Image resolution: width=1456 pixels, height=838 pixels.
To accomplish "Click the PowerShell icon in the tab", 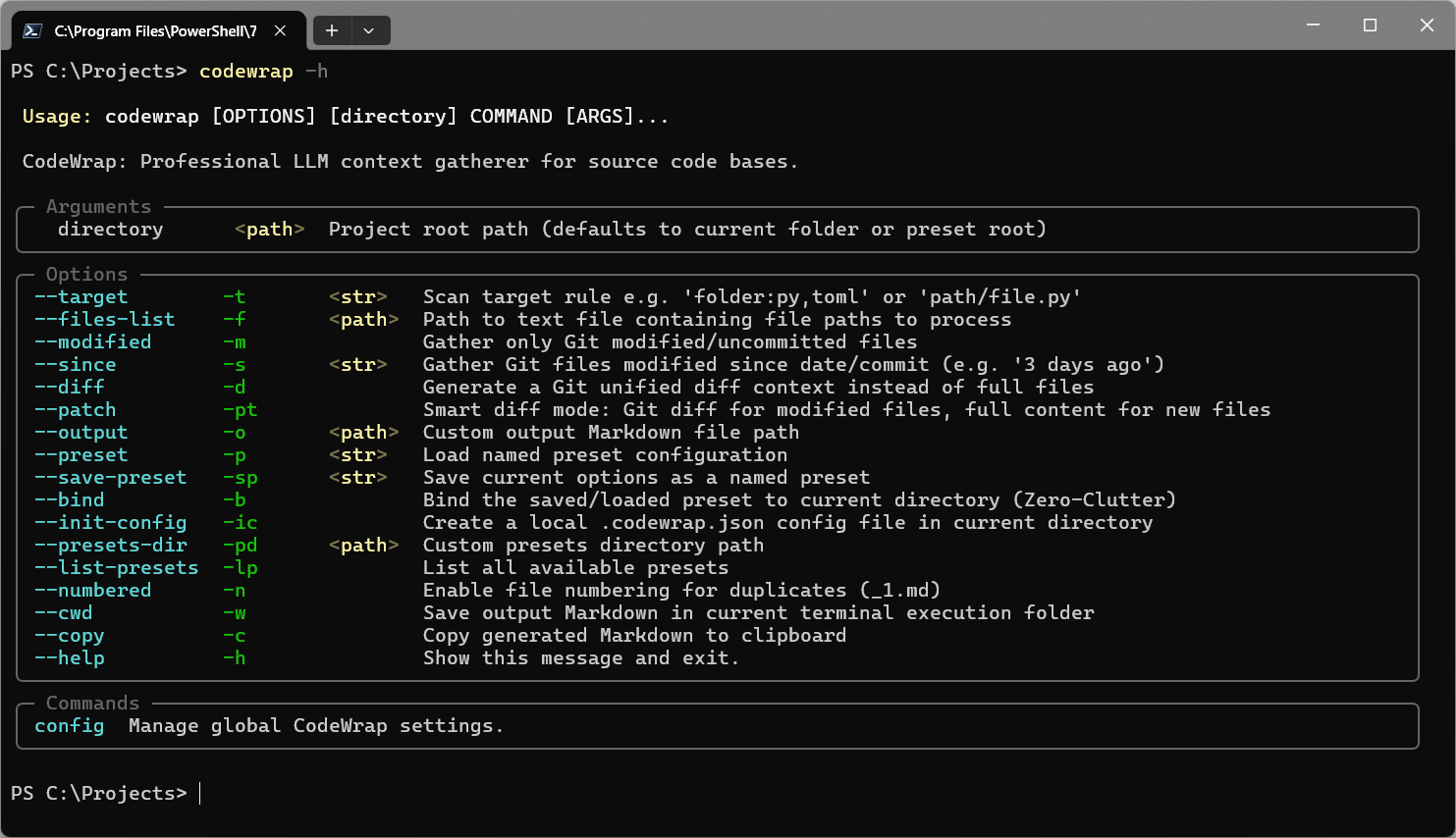I will pyautogui.click(x=32, y=30).
